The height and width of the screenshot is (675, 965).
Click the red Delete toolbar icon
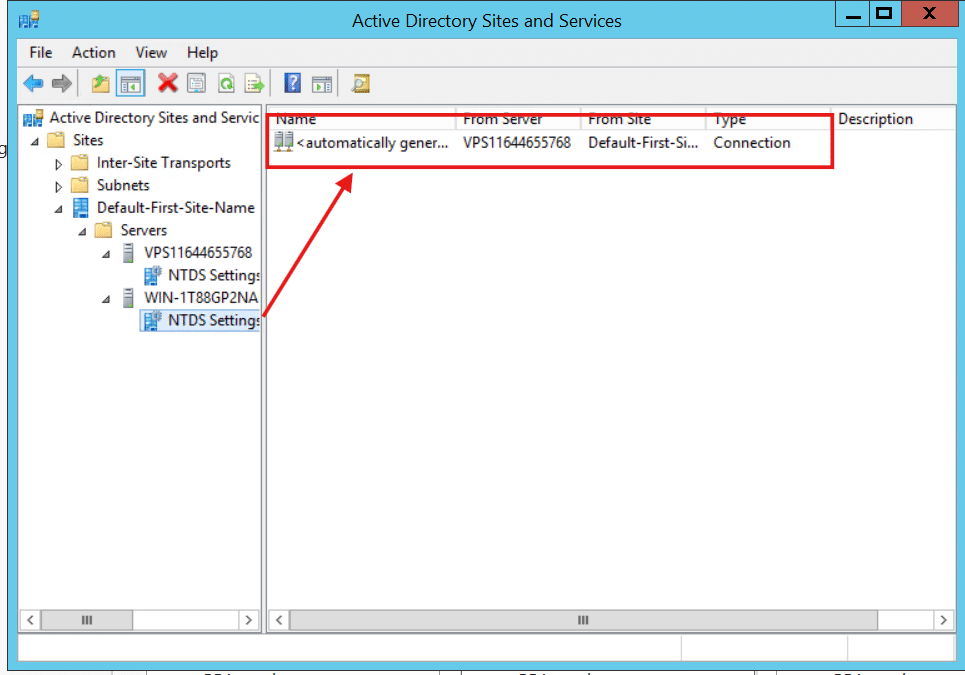(167, 83)
